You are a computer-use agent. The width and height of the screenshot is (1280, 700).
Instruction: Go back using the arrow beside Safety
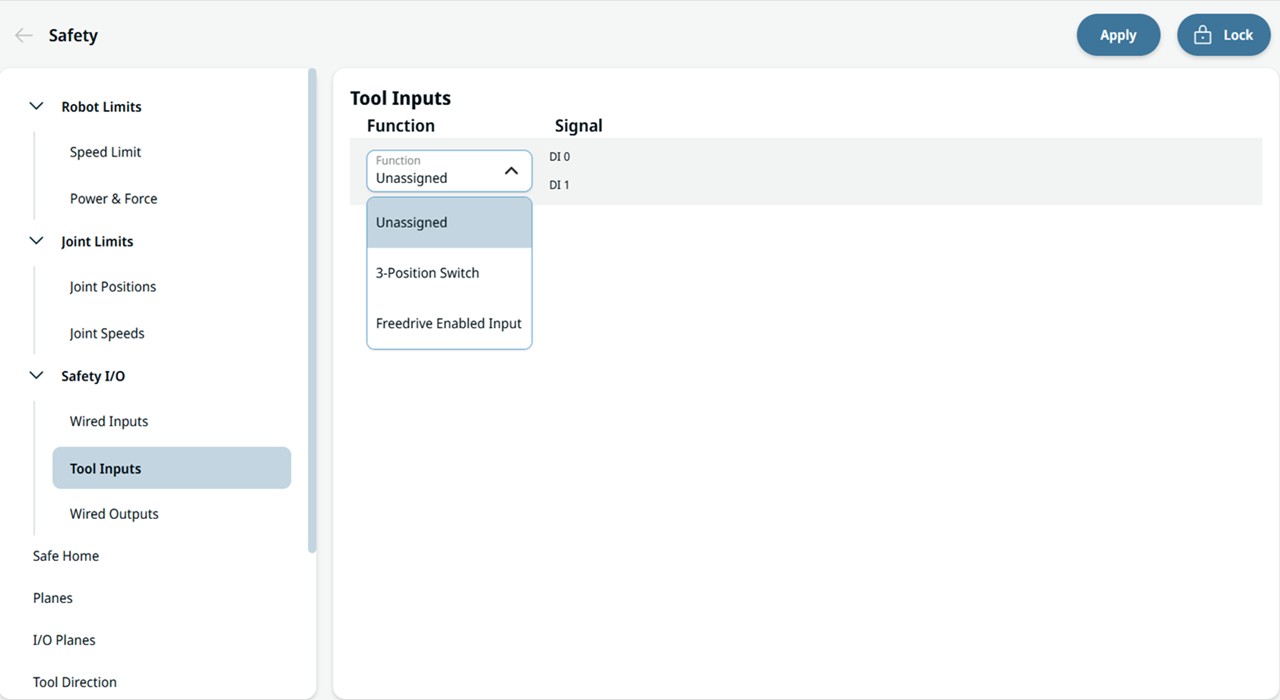coord(24,35)
